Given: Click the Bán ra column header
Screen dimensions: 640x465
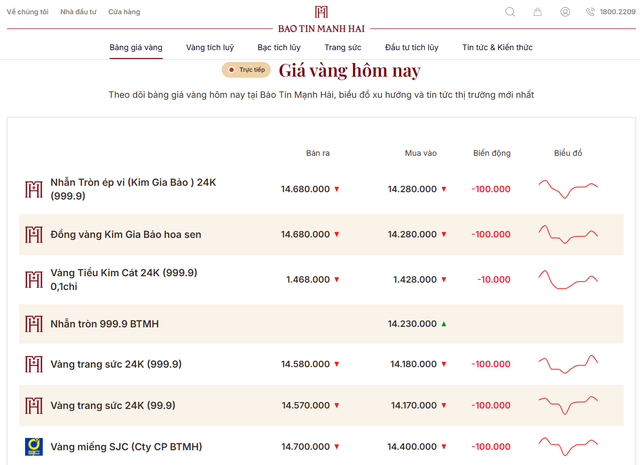Looking at the screenshot, I should point(318,153).
